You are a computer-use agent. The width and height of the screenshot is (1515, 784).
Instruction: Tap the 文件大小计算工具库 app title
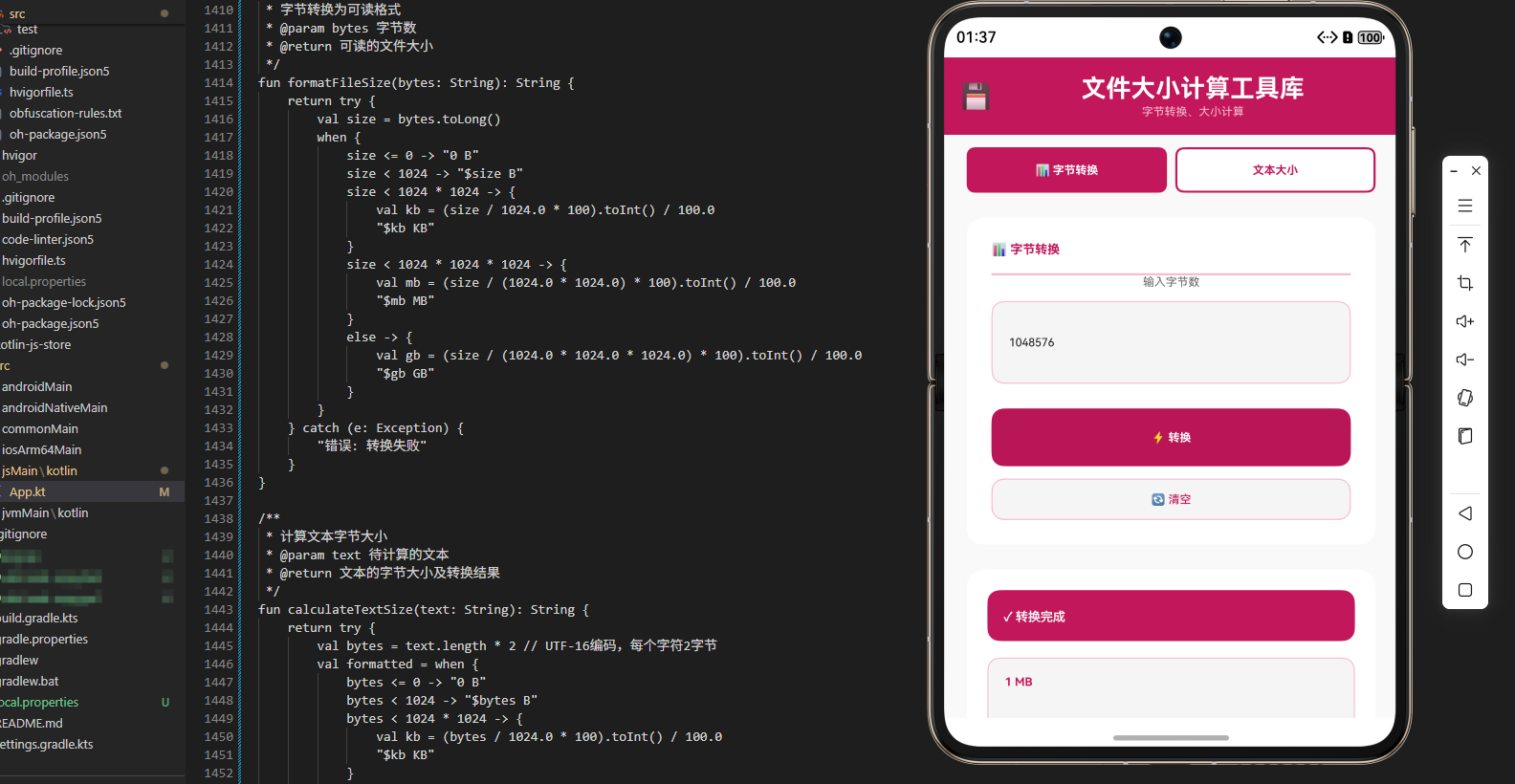tap(1193, 88)
